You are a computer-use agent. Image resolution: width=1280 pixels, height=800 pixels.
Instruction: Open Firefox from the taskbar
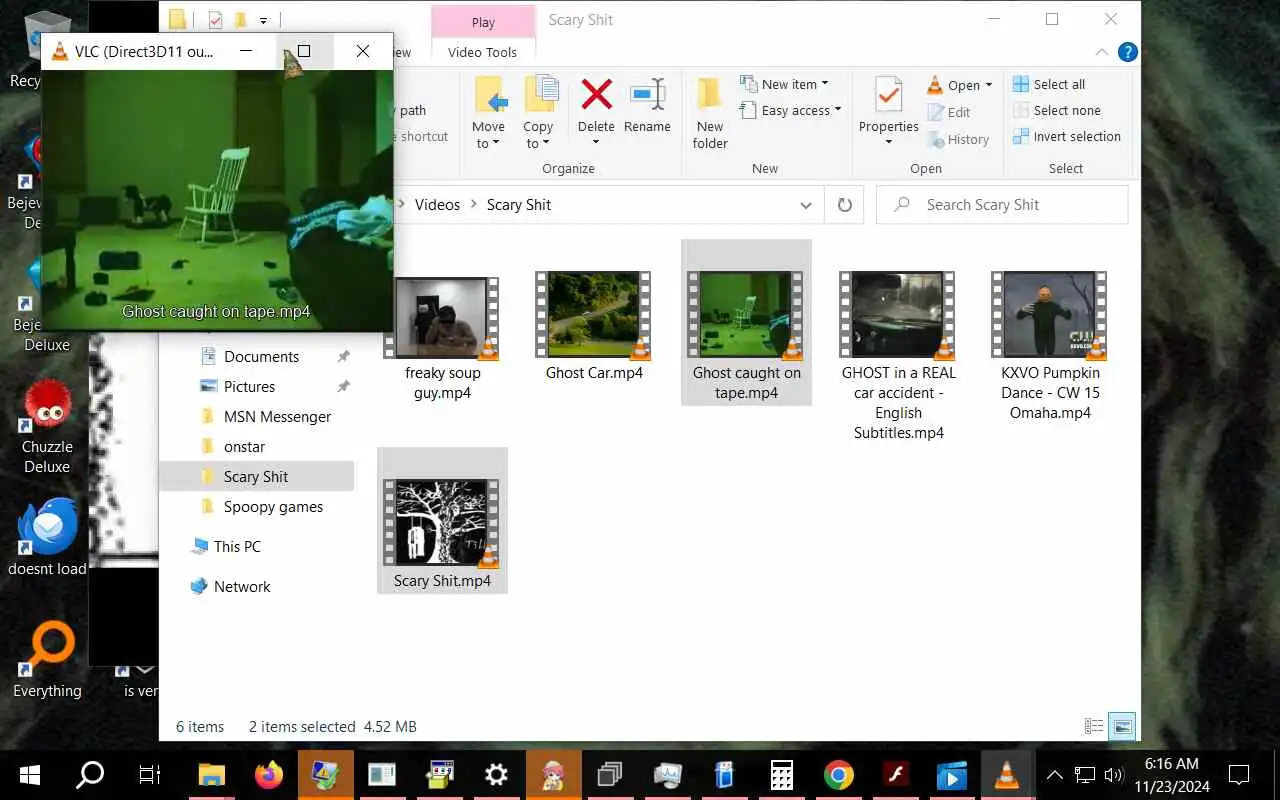pos(269,775)
